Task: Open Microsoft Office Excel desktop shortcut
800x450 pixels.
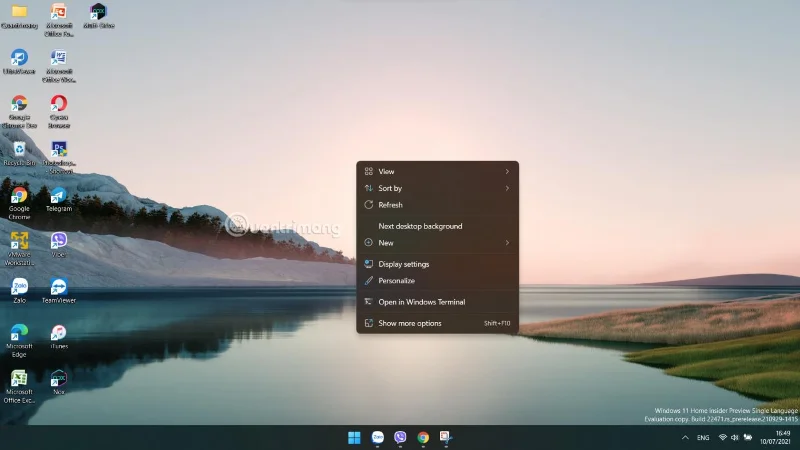Action: pos(19,387)
